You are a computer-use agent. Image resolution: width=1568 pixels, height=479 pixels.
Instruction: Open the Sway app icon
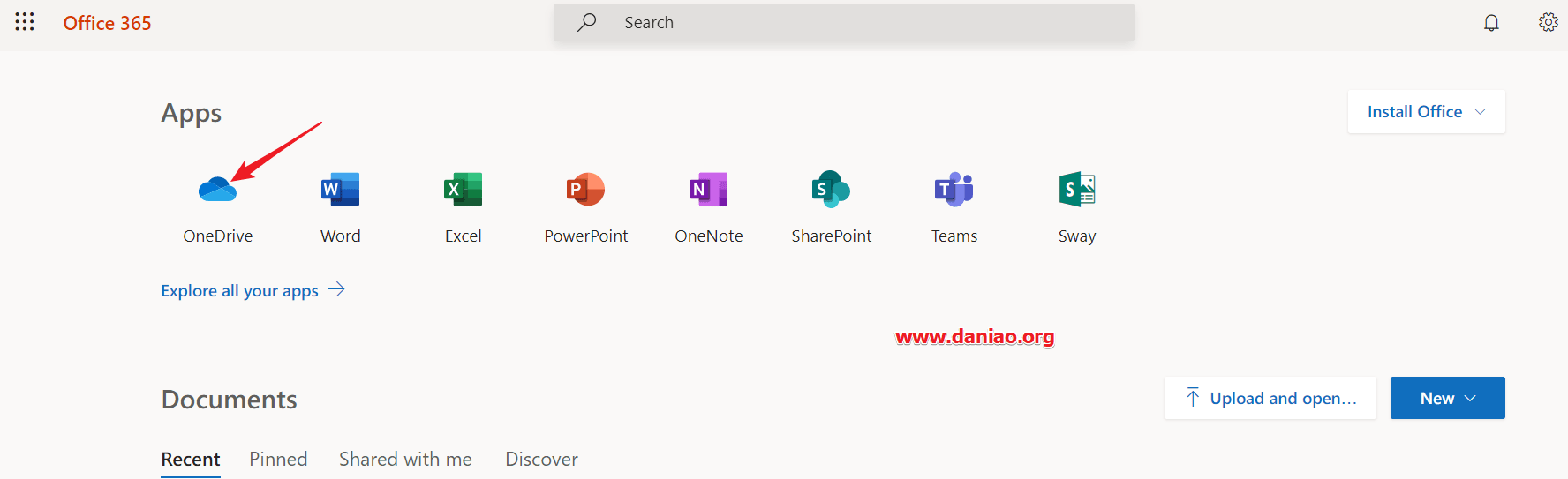pyautogui.click(x=1077, y=189)
